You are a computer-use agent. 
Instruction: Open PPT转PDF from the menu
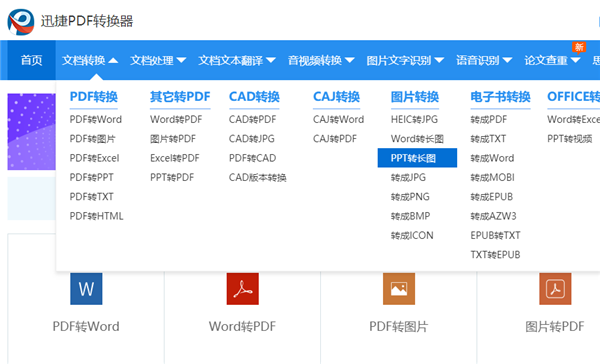click(172, 177)
